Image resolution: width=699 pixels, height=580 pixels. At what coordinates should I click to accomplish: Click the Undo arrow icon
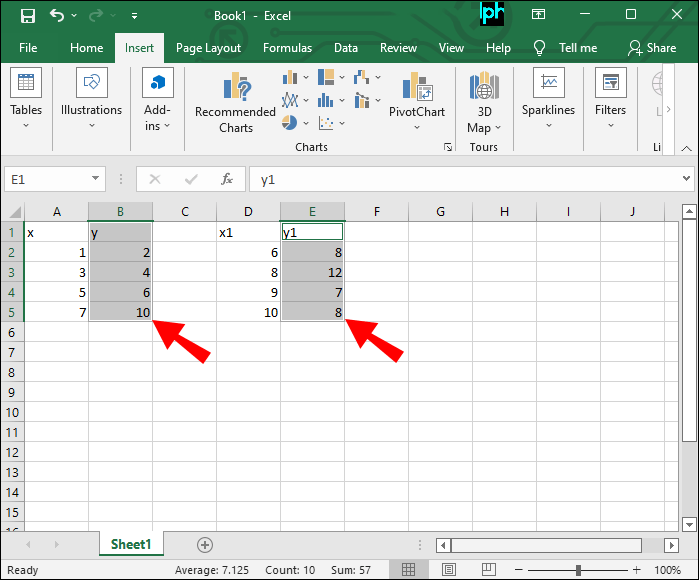[x=57, y=16]
